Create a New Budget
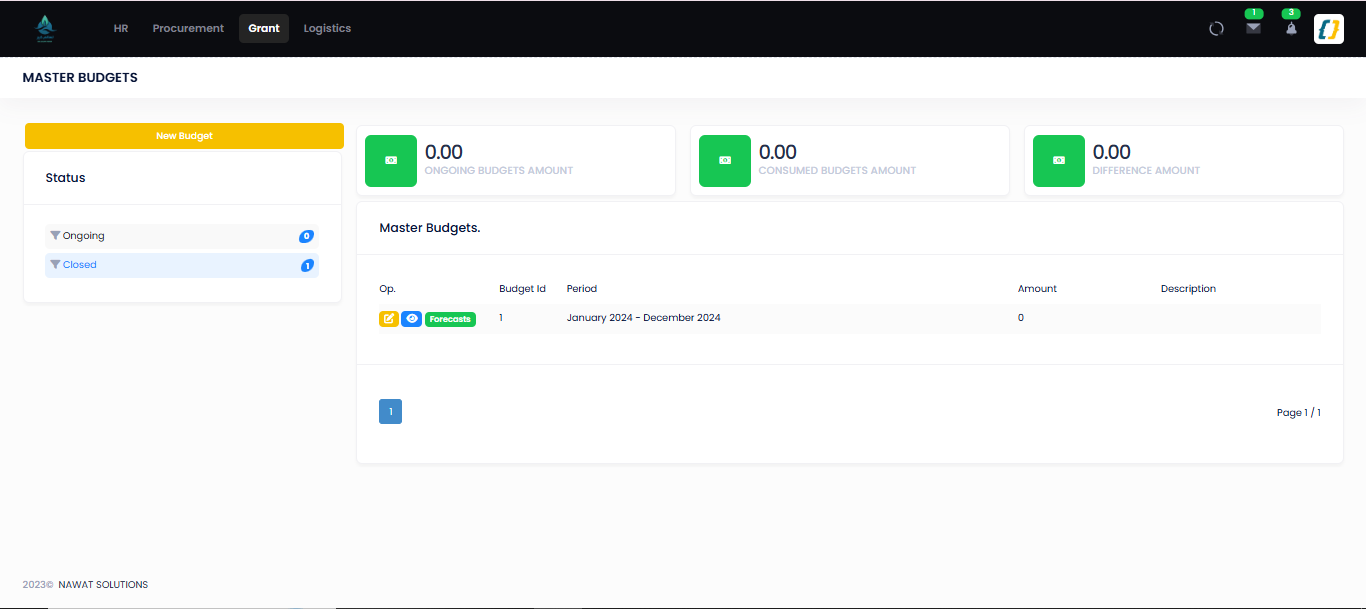This screenshot has height=609, width=1366. (184, 136)
